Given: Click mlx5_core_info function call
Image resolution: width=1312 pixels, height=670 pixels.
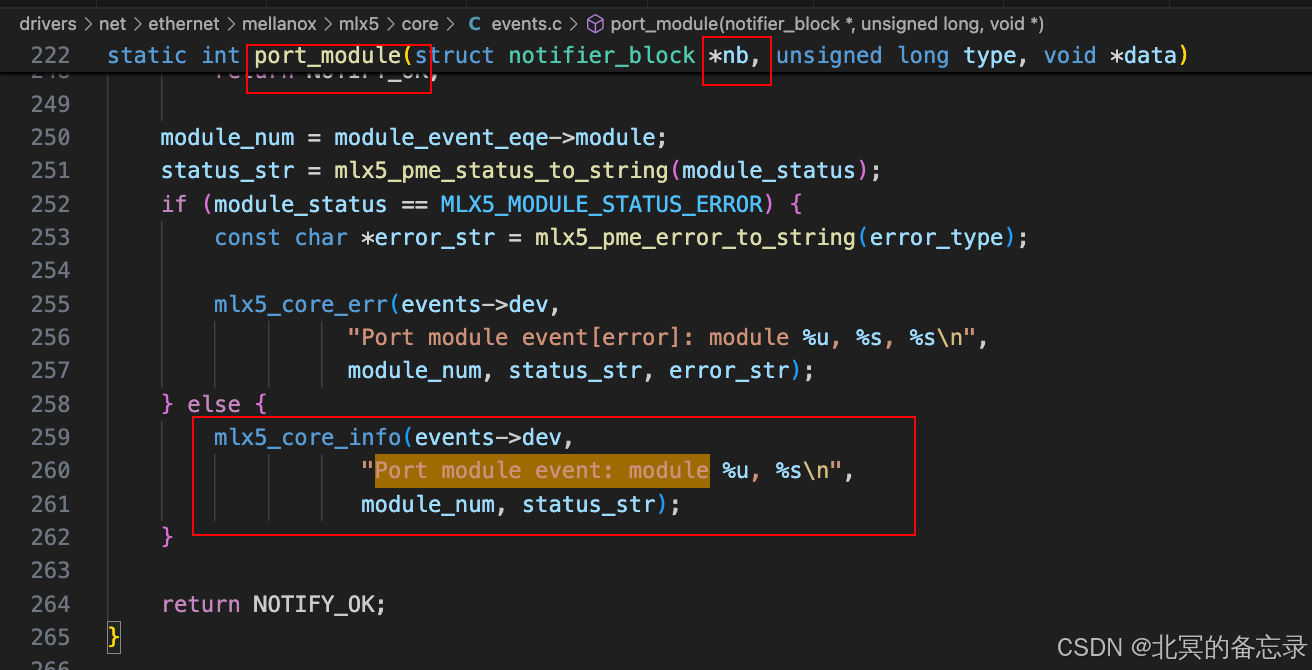Looking at the screenshot, I should (308, 437).
